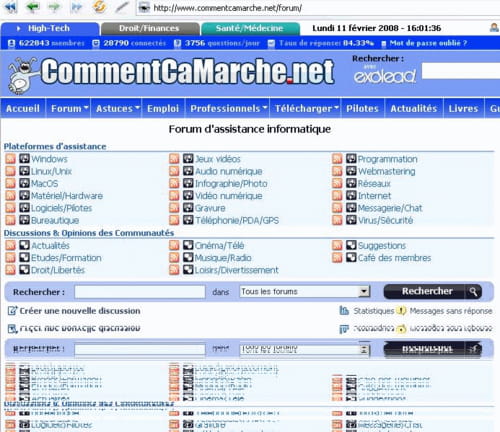Open the Télécharger dropdown menu

coord(306,108)
